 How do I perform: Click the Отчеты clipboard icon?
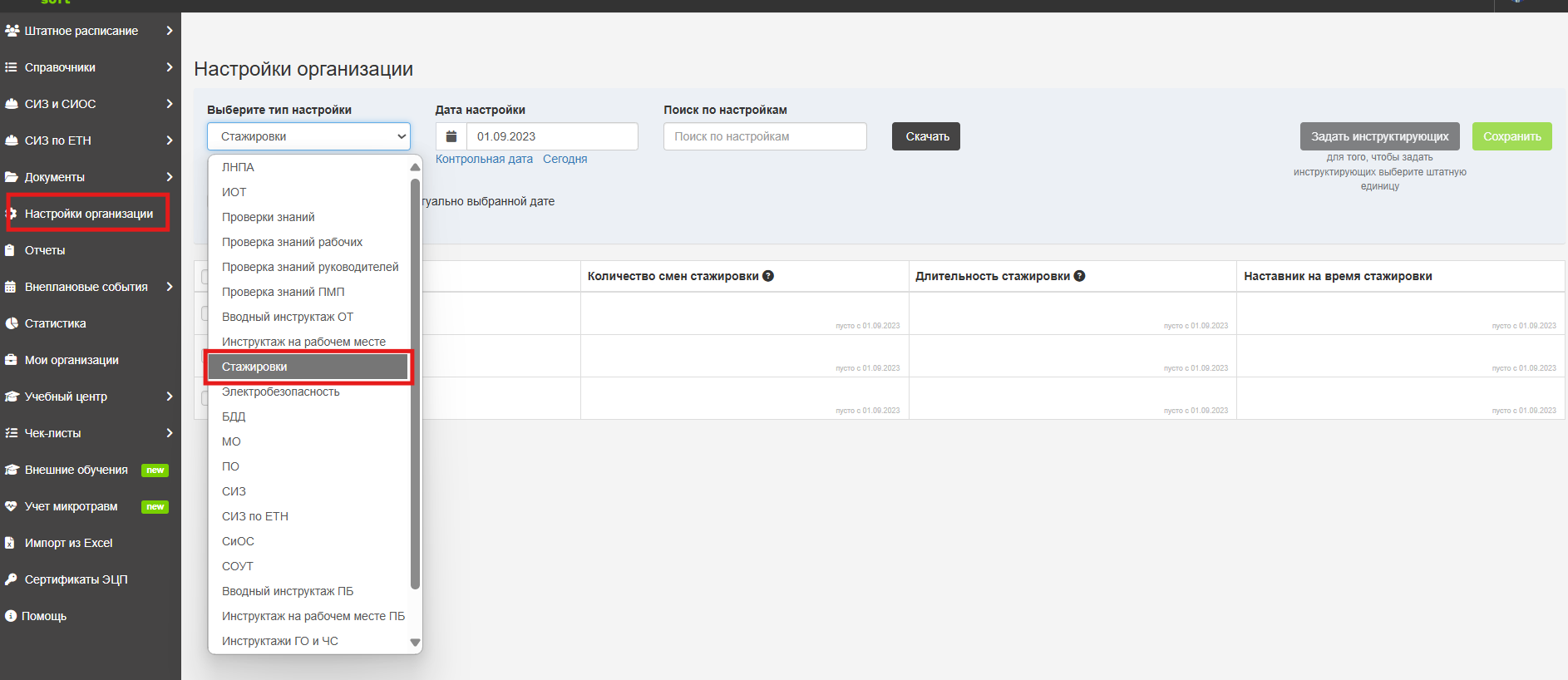(10, 250)
